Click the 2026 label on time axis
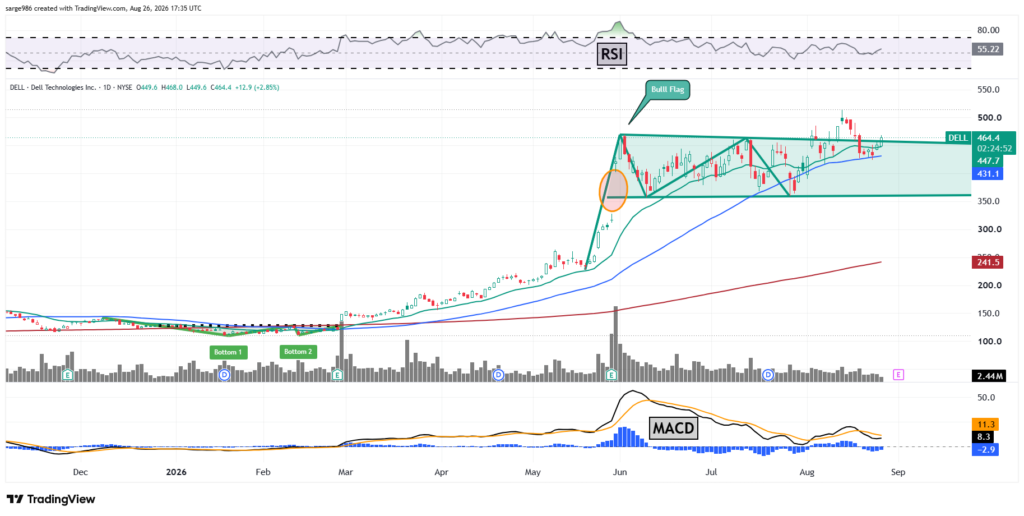Screen dimensions: 1024x516 pos(176,472)
